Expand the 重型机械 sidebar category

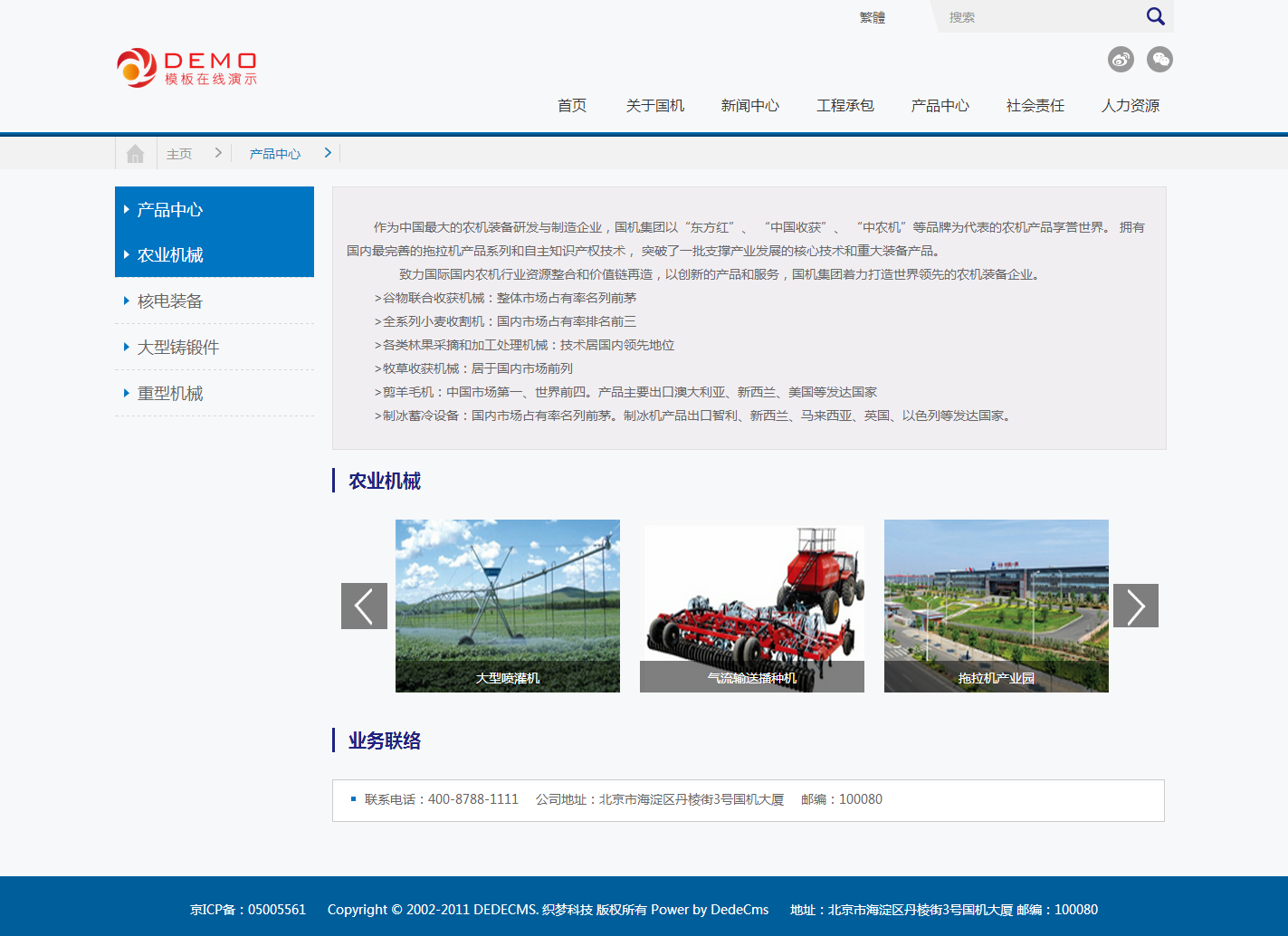click(x=170, y=394)
